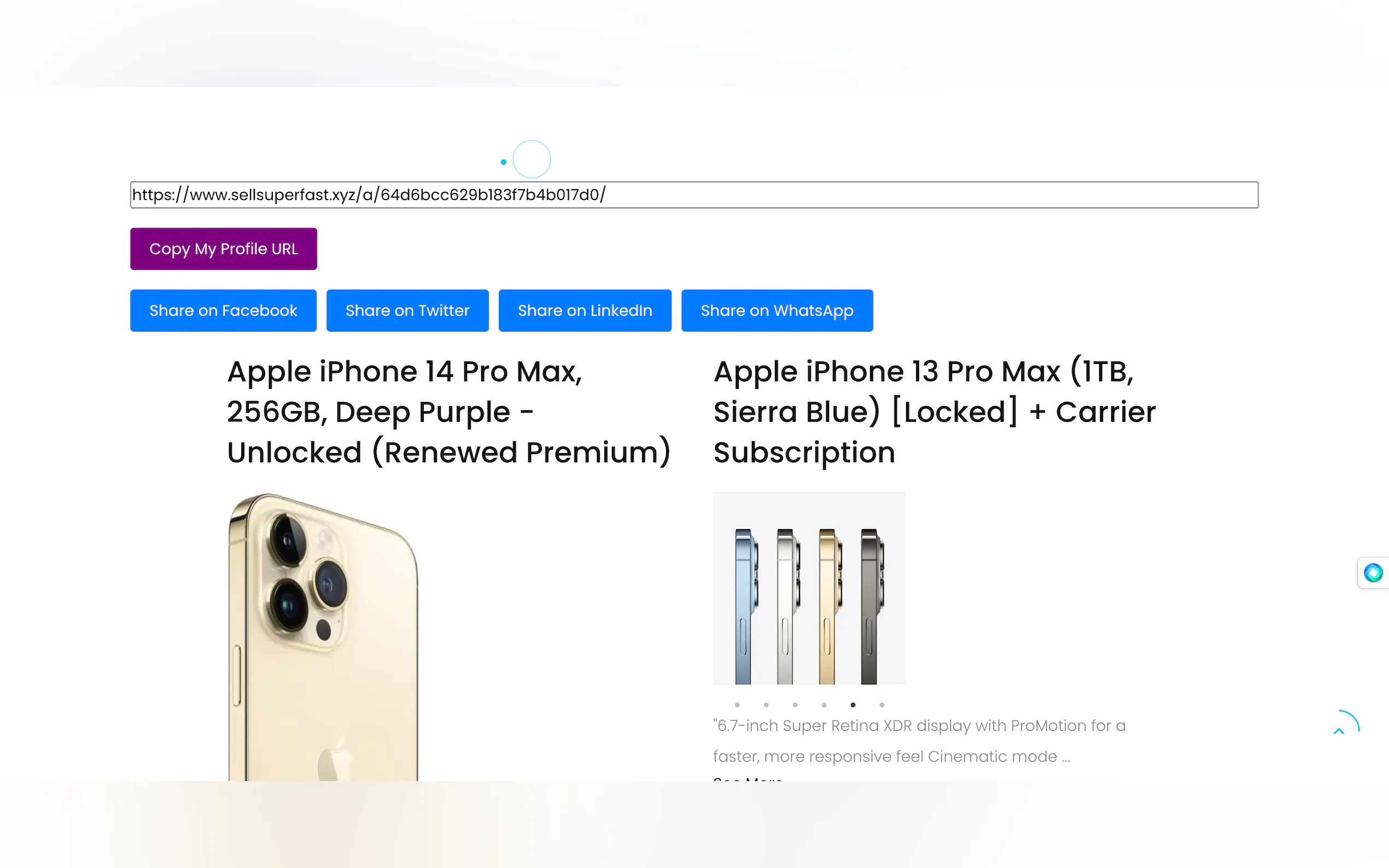Hit the Share on LinkedIn button

point(585,310)
